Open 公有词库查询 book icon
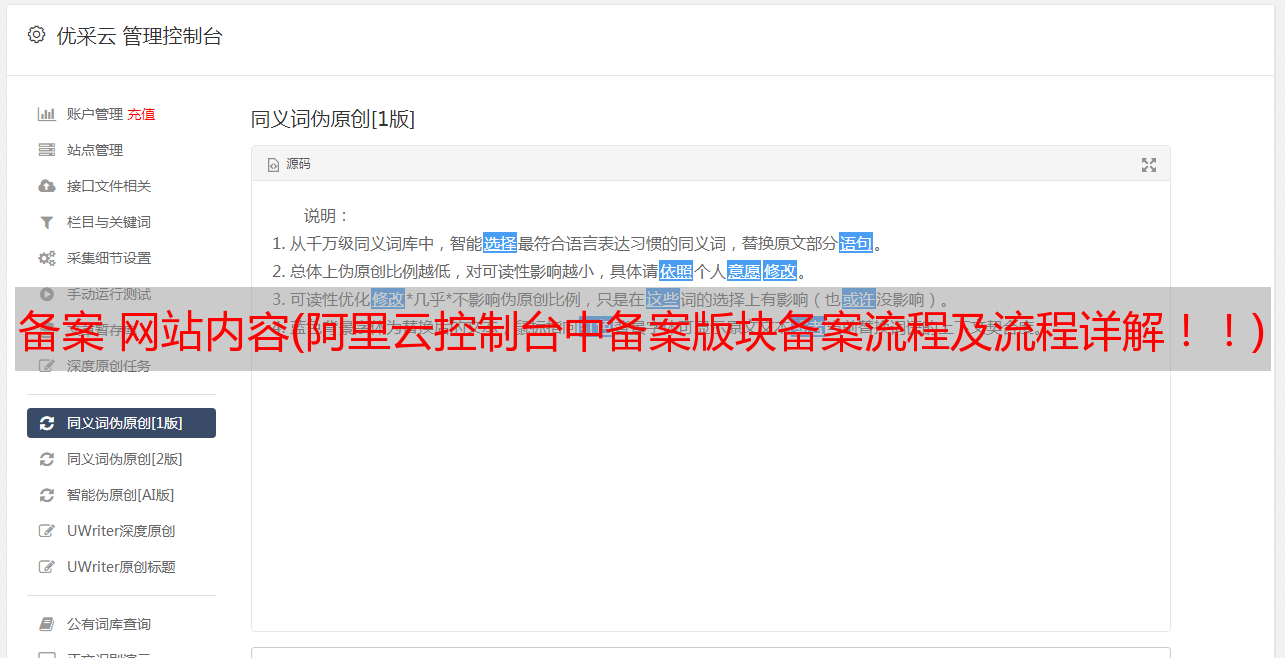The height and width of the screenshot is (658, 1285). 46,624
